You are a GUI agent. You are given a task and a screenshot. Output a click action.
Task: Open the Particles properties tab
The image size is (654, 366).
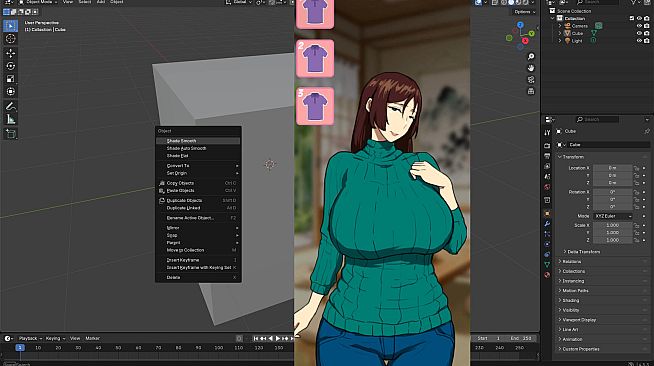tap(547, 234)
